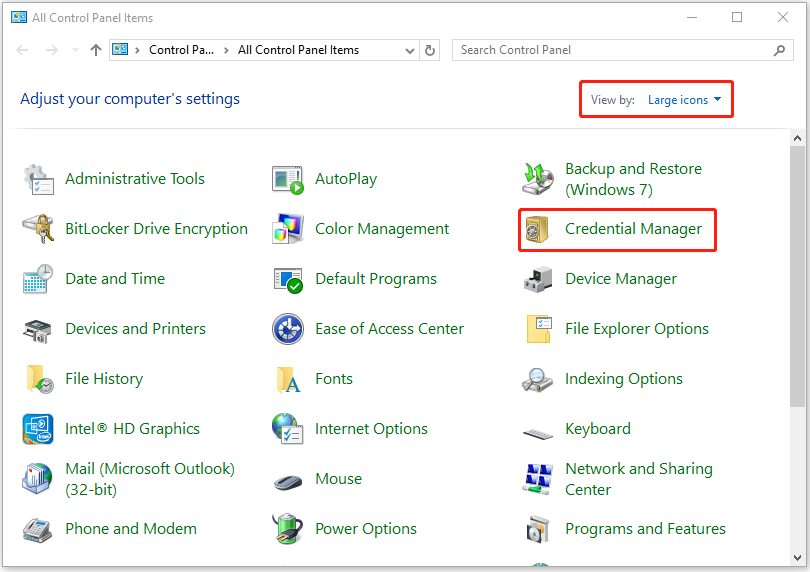Click the Mouse icon
This screenshot has height=572, width=810.
tap(288, 482)
